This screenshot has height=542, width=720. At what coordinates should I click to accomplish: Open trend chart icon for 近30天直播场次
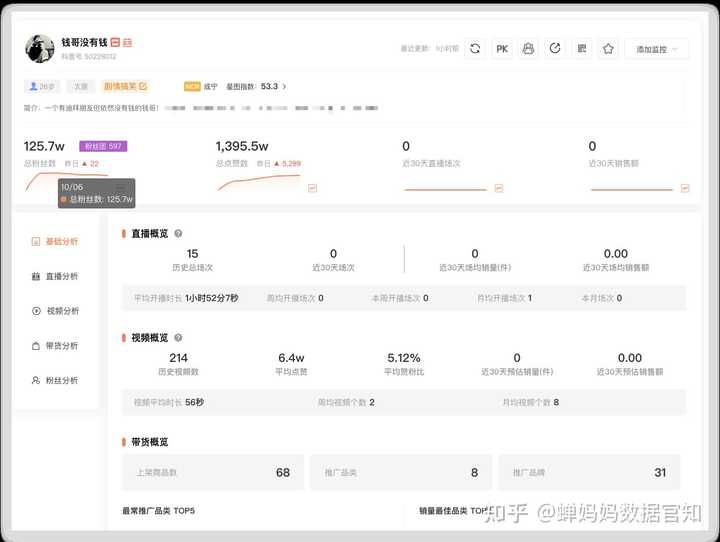[499, 188]
